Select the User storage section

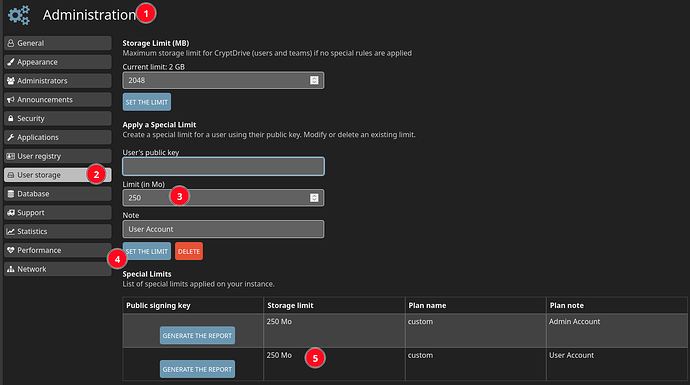pos(58,175)
